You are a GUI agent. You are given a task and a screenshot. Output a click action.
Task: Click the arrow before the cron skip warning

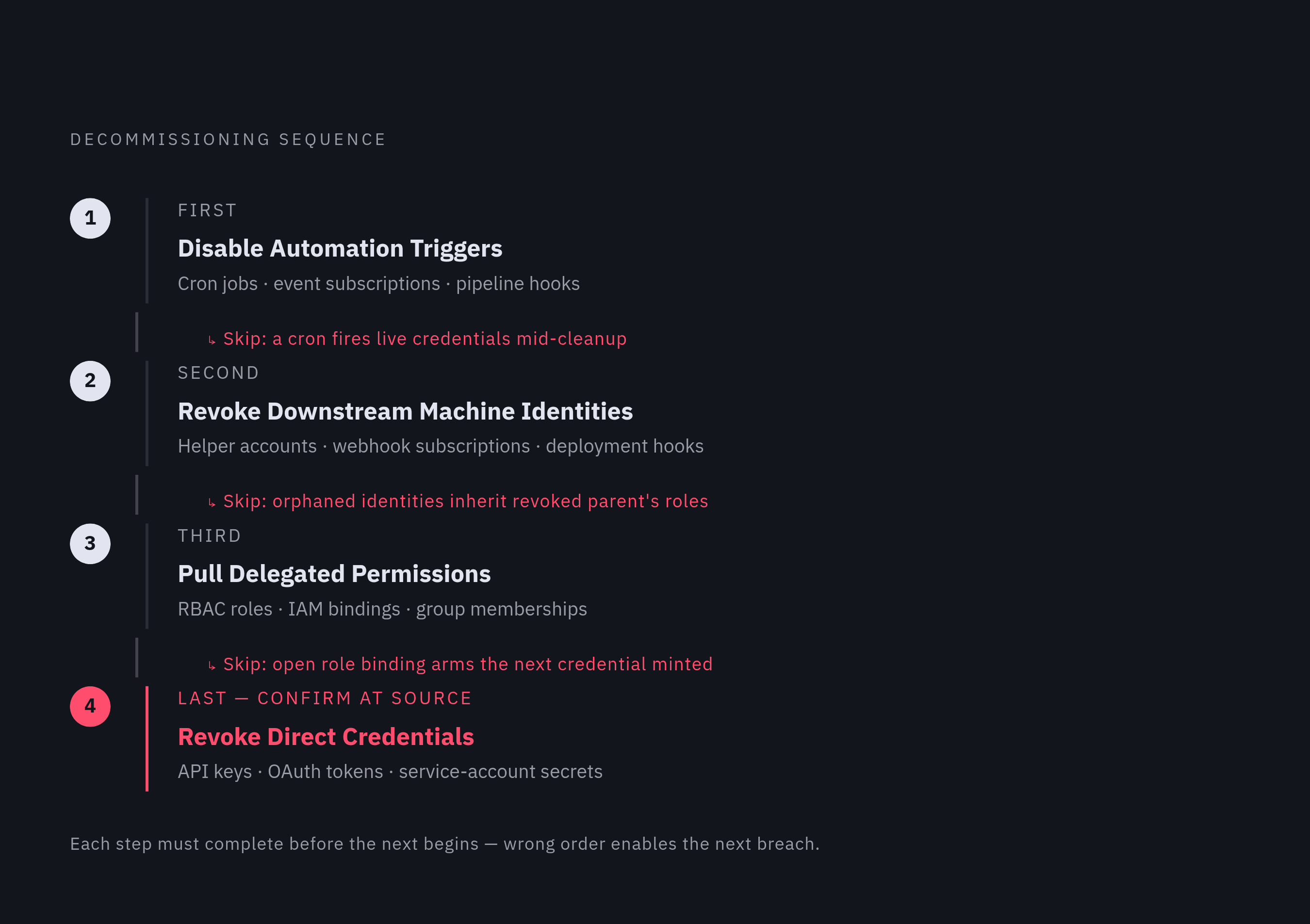212,340
